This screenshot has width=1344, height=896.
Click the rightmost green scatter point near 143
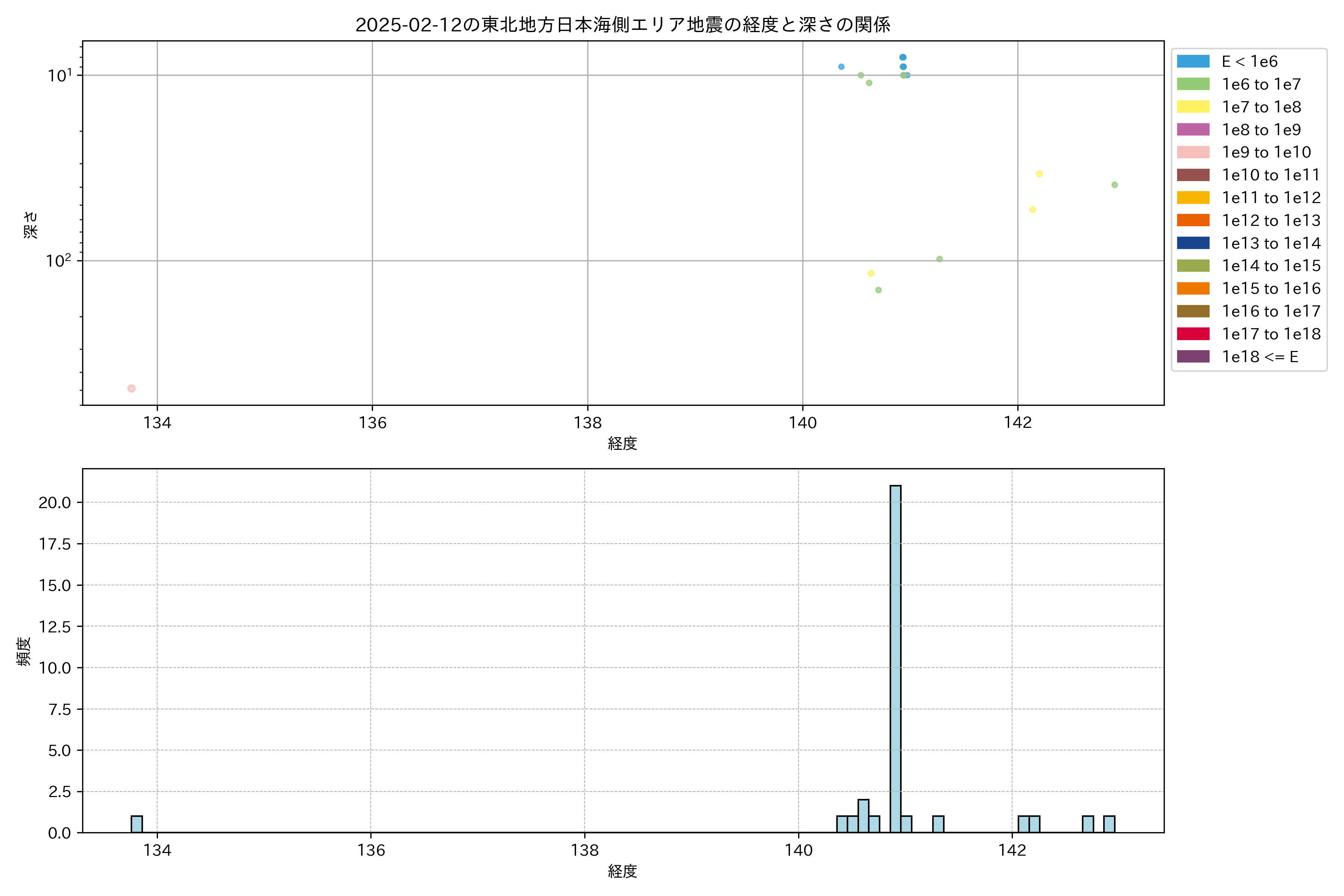1114,184
